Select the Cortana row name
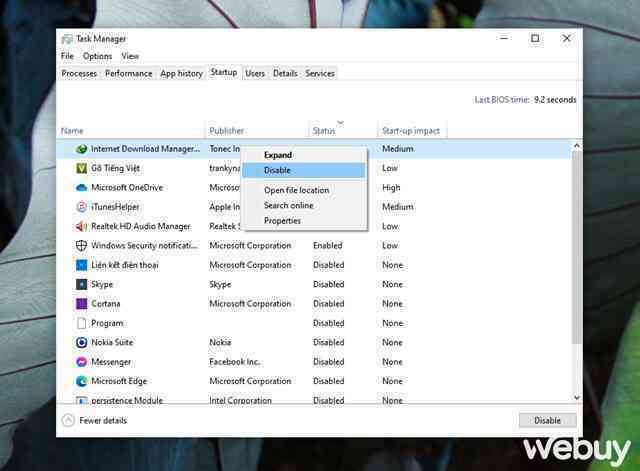This screenshot has height=471, width=640. (x=106, y=304)
